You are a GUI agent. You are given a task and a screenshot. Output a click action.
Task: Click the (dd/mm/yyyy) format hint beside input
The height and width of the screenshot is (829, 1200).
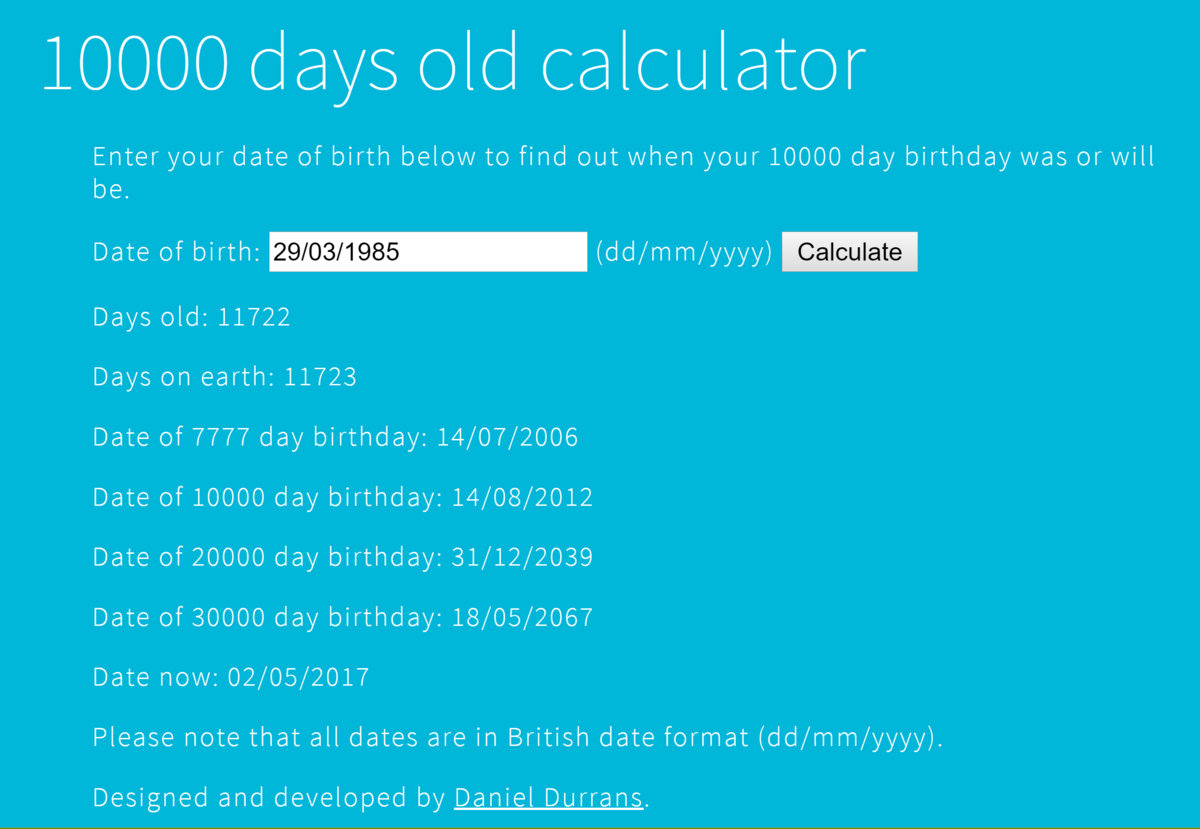pos(684,252)
